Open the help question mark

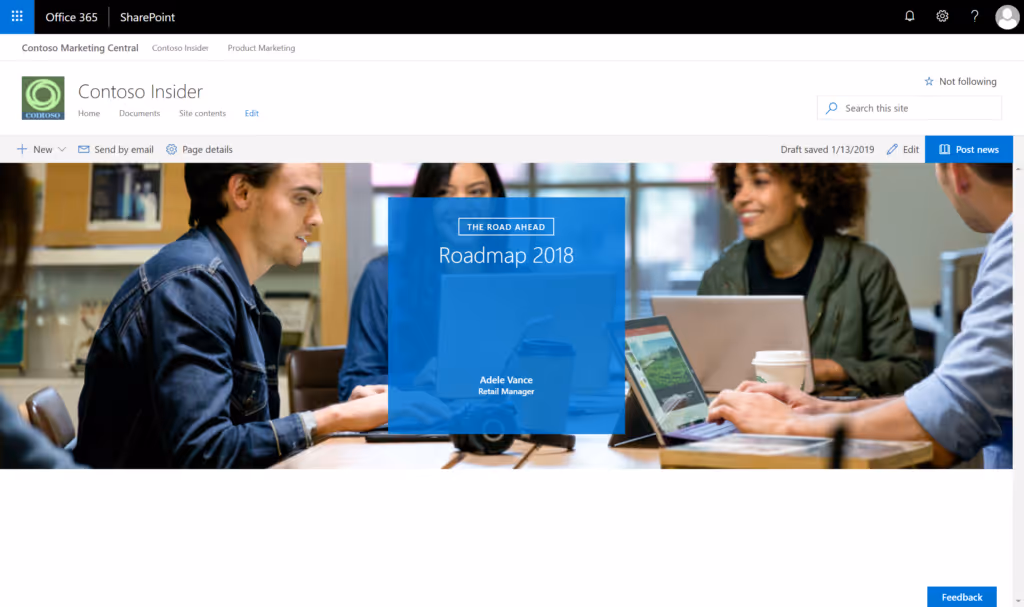[x=974, y=16]
